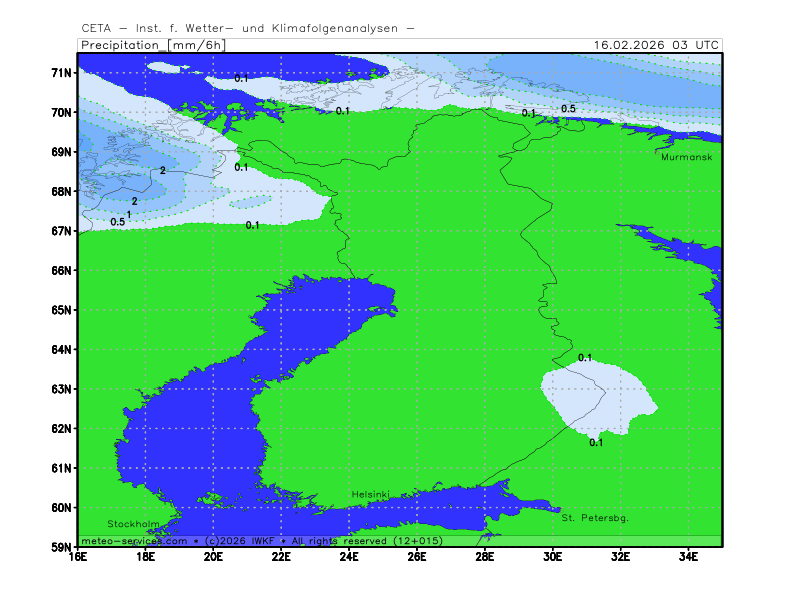Click the 28E longitude axis label
The width and height of the screenshot is (800, 600).
484,556
